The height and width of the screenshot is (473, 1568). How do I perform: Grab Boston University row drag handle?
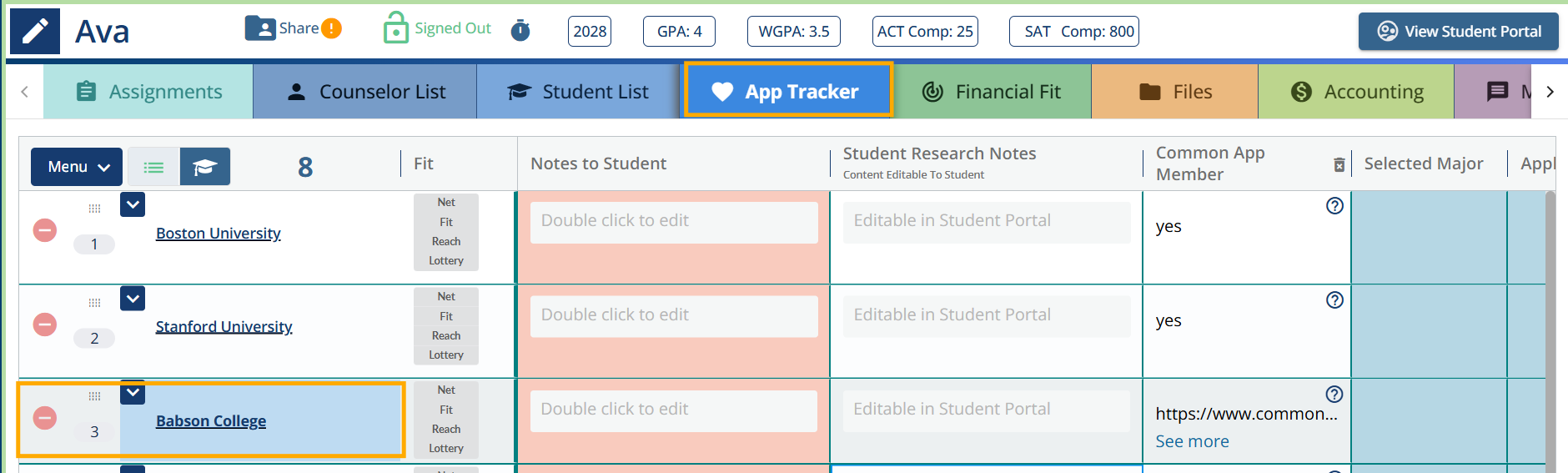[x=94, y=209]
